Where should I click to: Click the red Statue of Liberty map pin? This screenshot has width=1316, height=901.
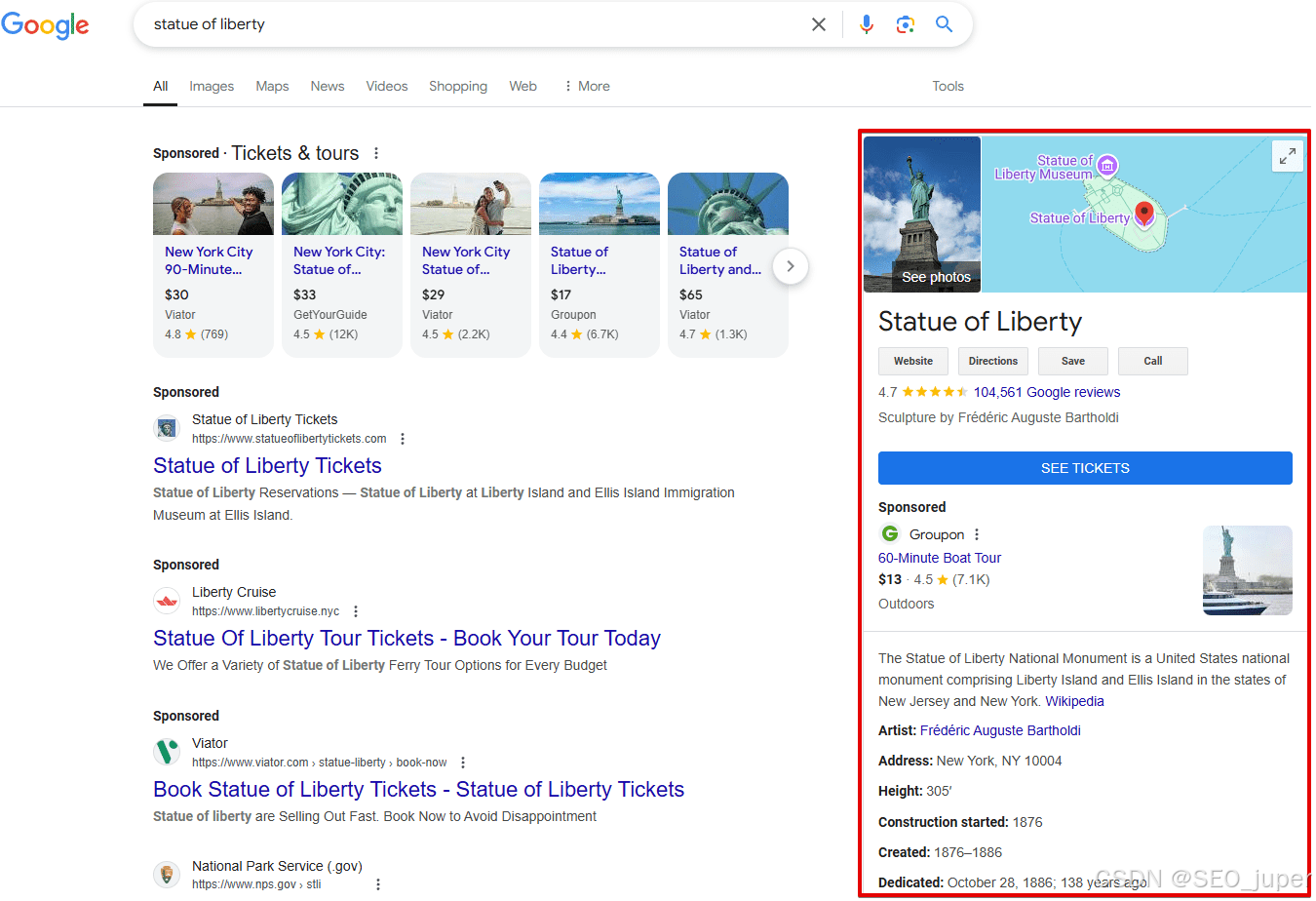1144,214
